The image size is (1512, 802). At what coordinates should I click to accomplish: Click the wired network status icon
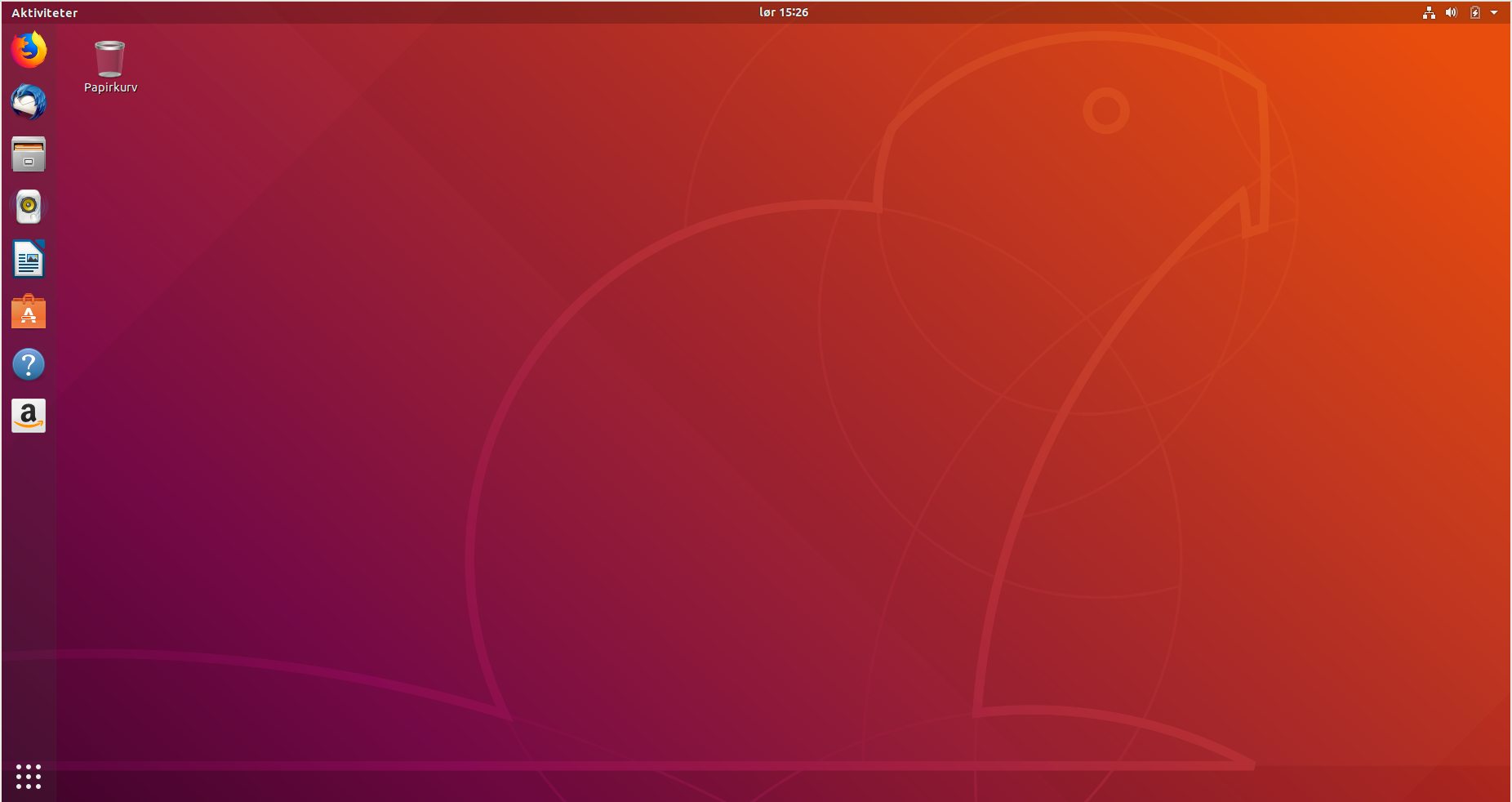click(x=1429, y=12)
